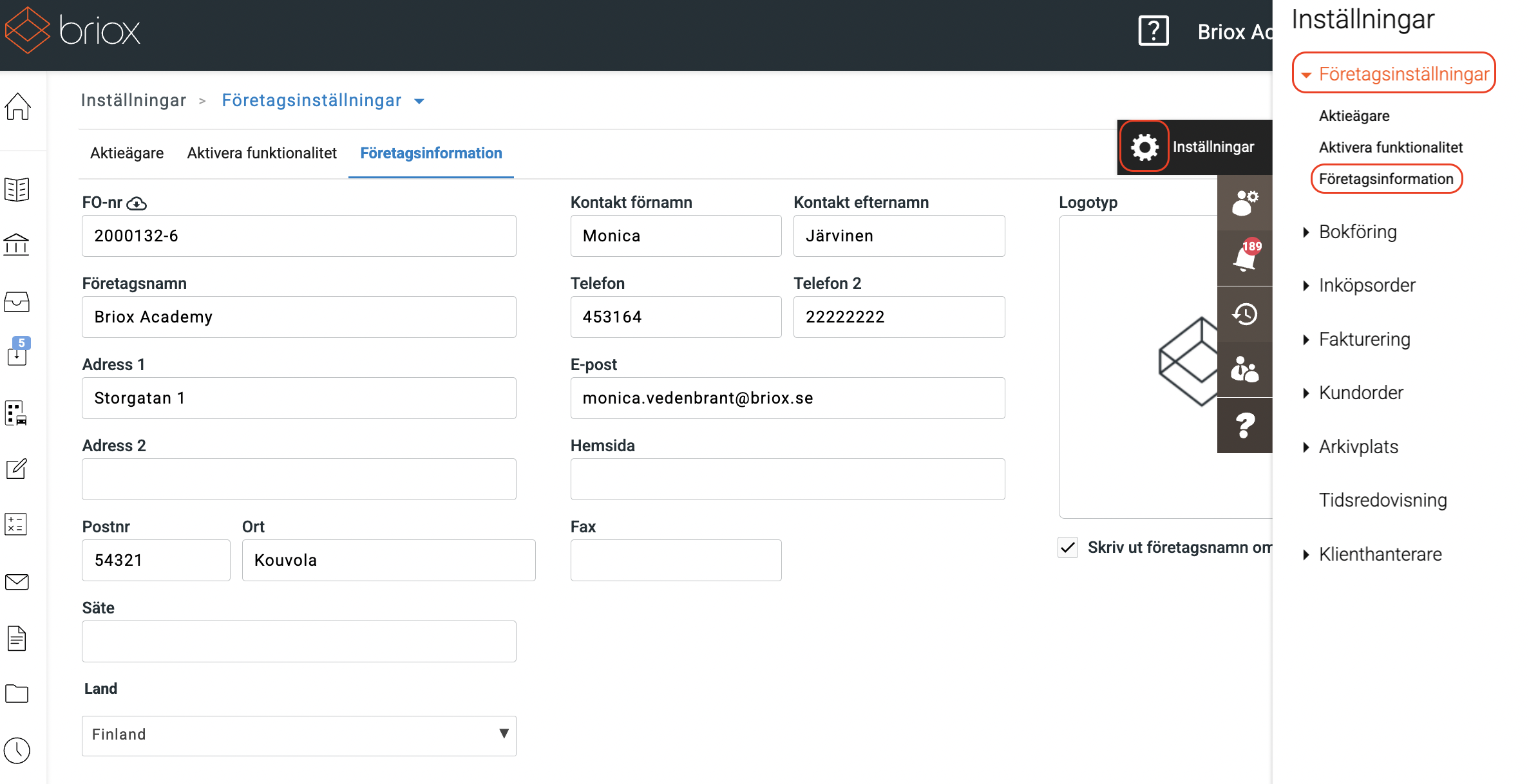This screenshot has height=784, width=1529.
Task: Open the building and truck sidebar icon
Action: point(17,413)
